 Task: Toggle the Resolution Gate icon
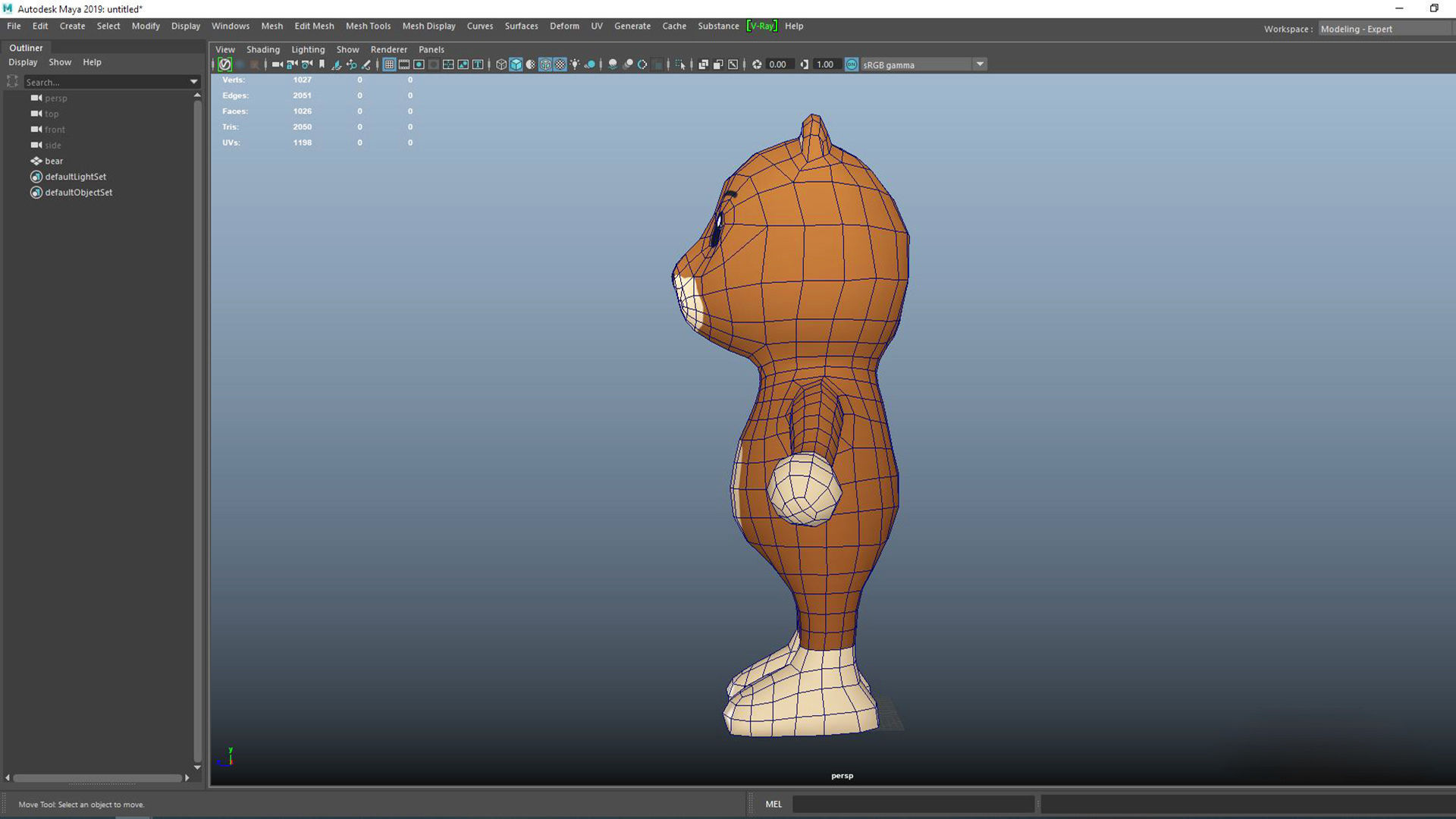[x=419, y=64]
